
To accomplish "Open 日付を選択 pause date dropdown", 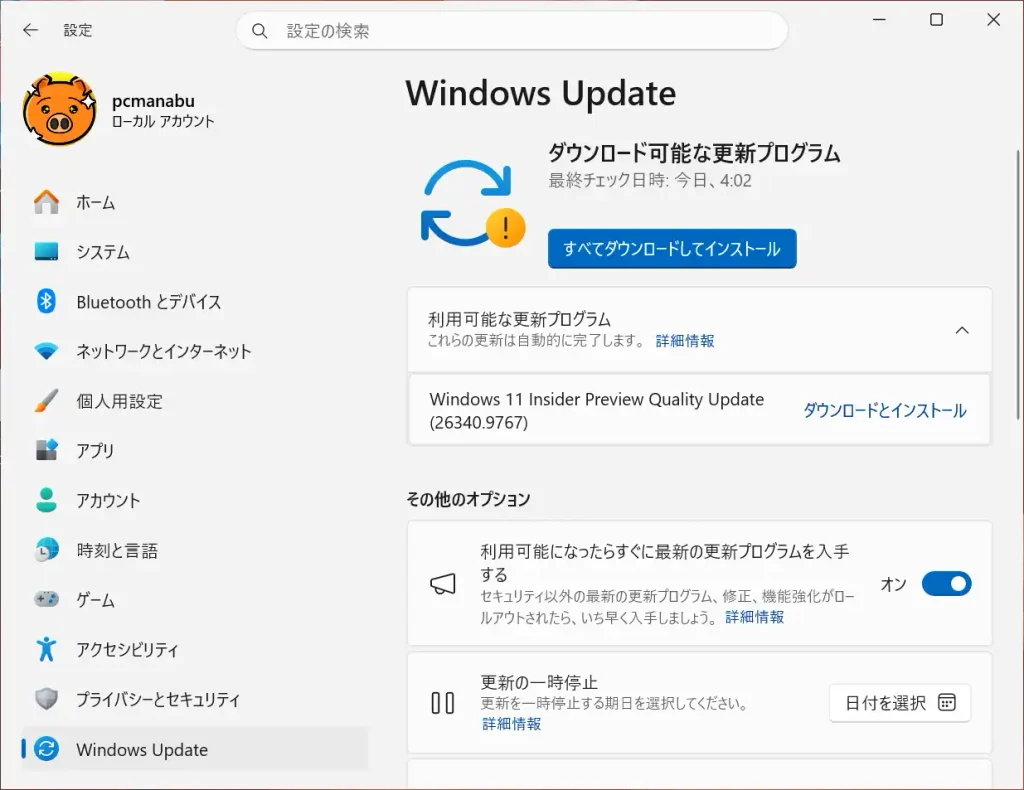I will click(900, 703).
